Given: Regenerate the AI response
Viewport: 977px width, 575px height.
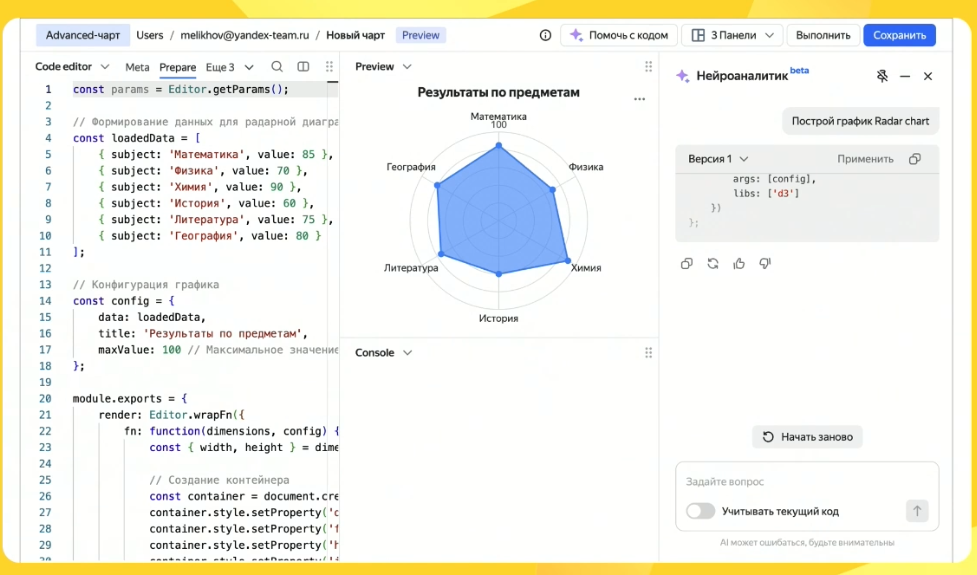Looking at the screenshot, I should click(x=713, y=264).
